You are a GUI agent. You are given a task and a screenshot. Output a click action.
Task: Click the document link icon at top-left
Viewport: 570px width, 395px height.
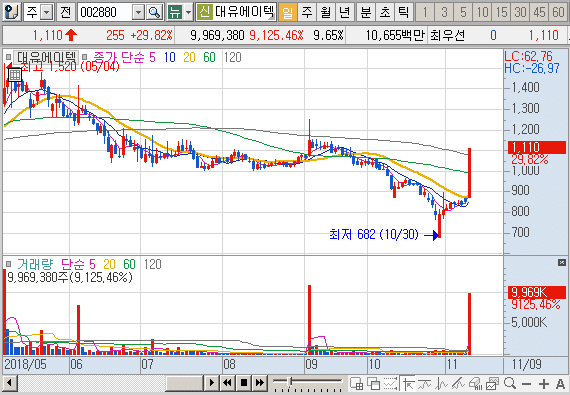point(12,12)
